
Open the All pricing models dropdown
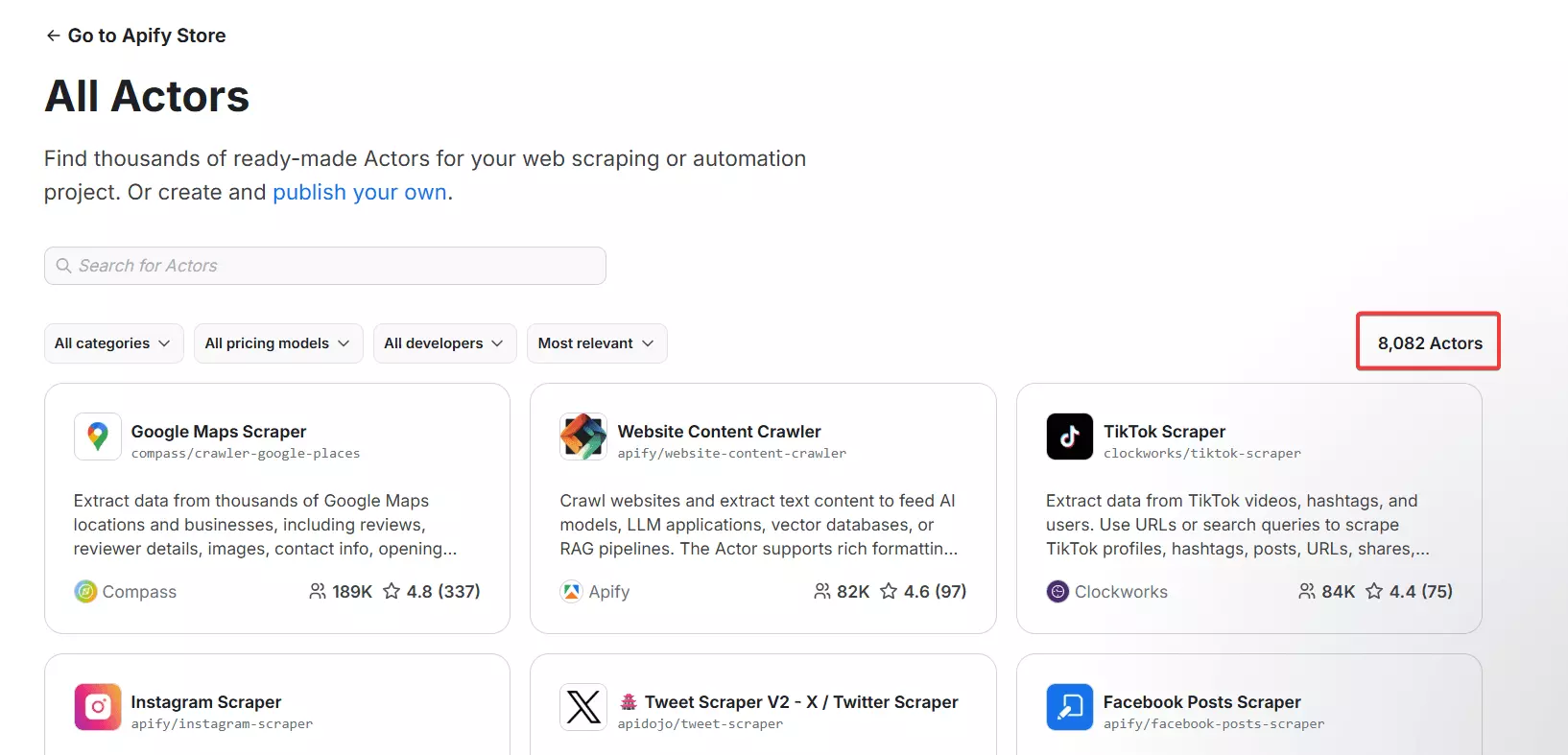pos(277,343)
